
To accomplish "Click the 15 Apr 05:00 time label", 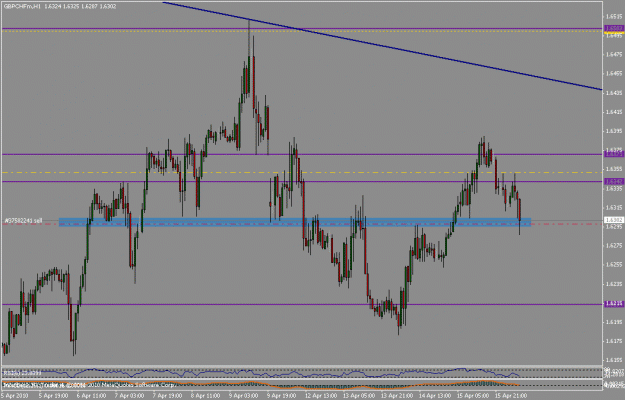I will (472, 395).
